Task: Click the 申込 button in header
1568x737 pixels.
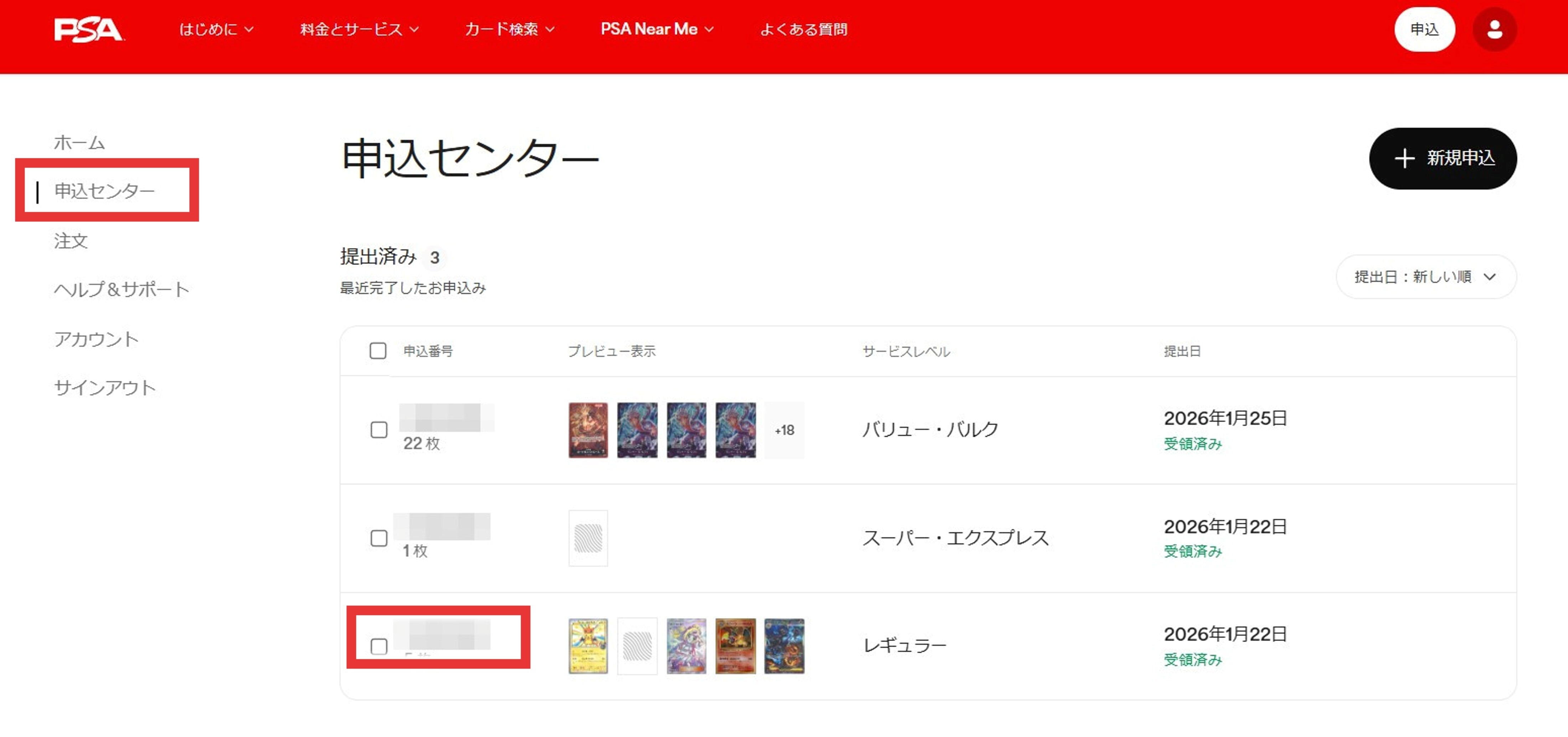Action: (x=1424, y=29)
